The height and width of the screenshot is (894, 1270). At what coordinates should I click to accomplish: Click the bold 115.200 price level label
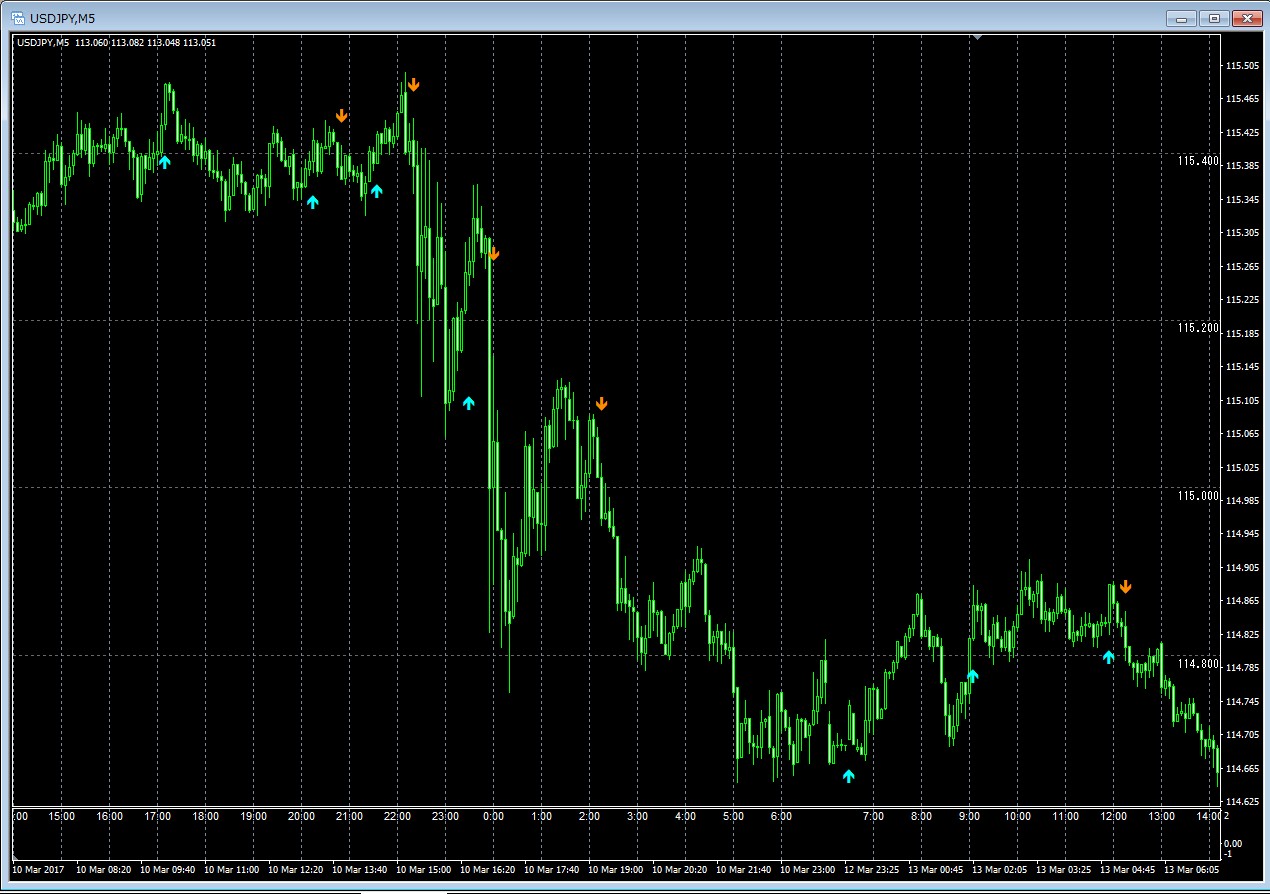(1198, 327)
